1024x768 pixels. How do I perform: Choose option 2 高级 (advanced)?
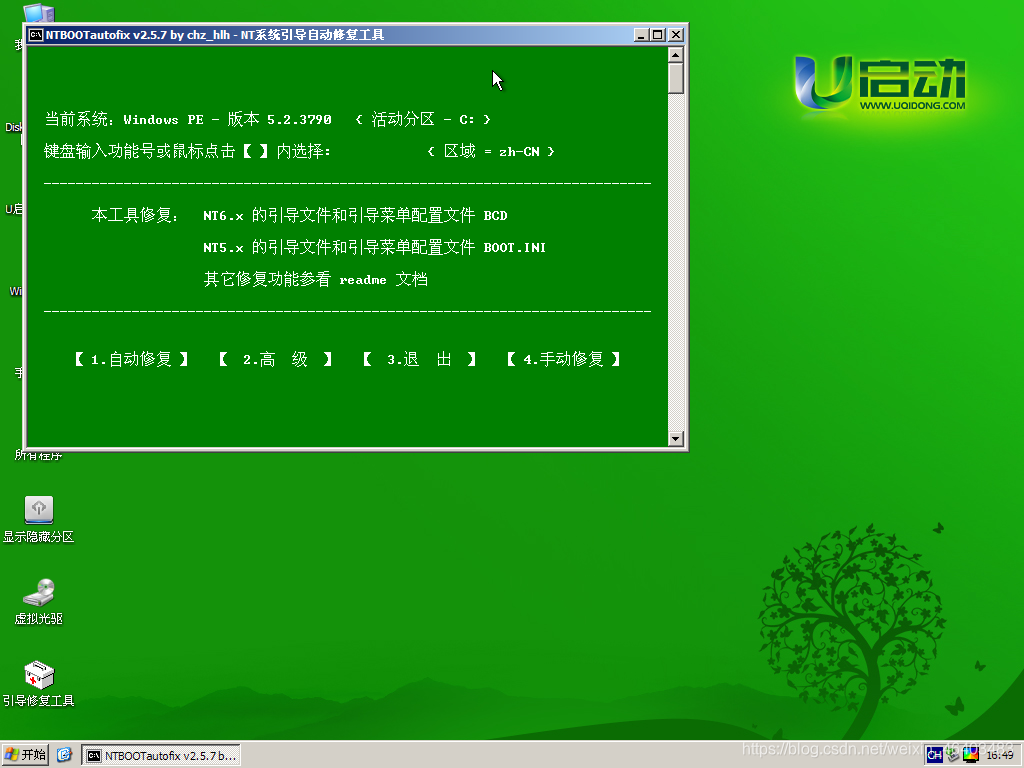point(275,359)
